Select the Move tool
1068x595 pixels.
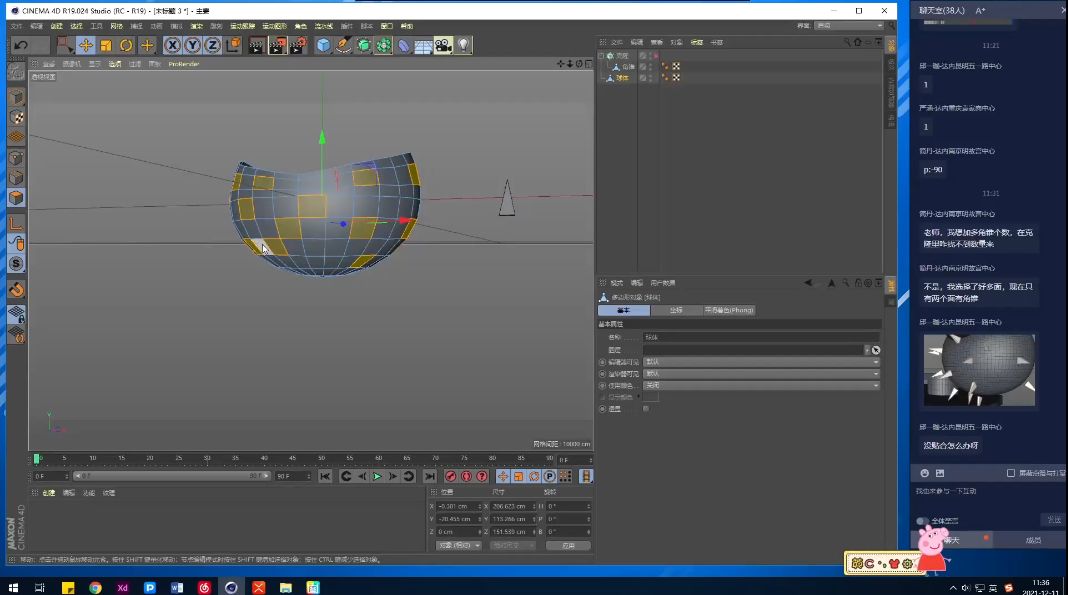[86, 45]
